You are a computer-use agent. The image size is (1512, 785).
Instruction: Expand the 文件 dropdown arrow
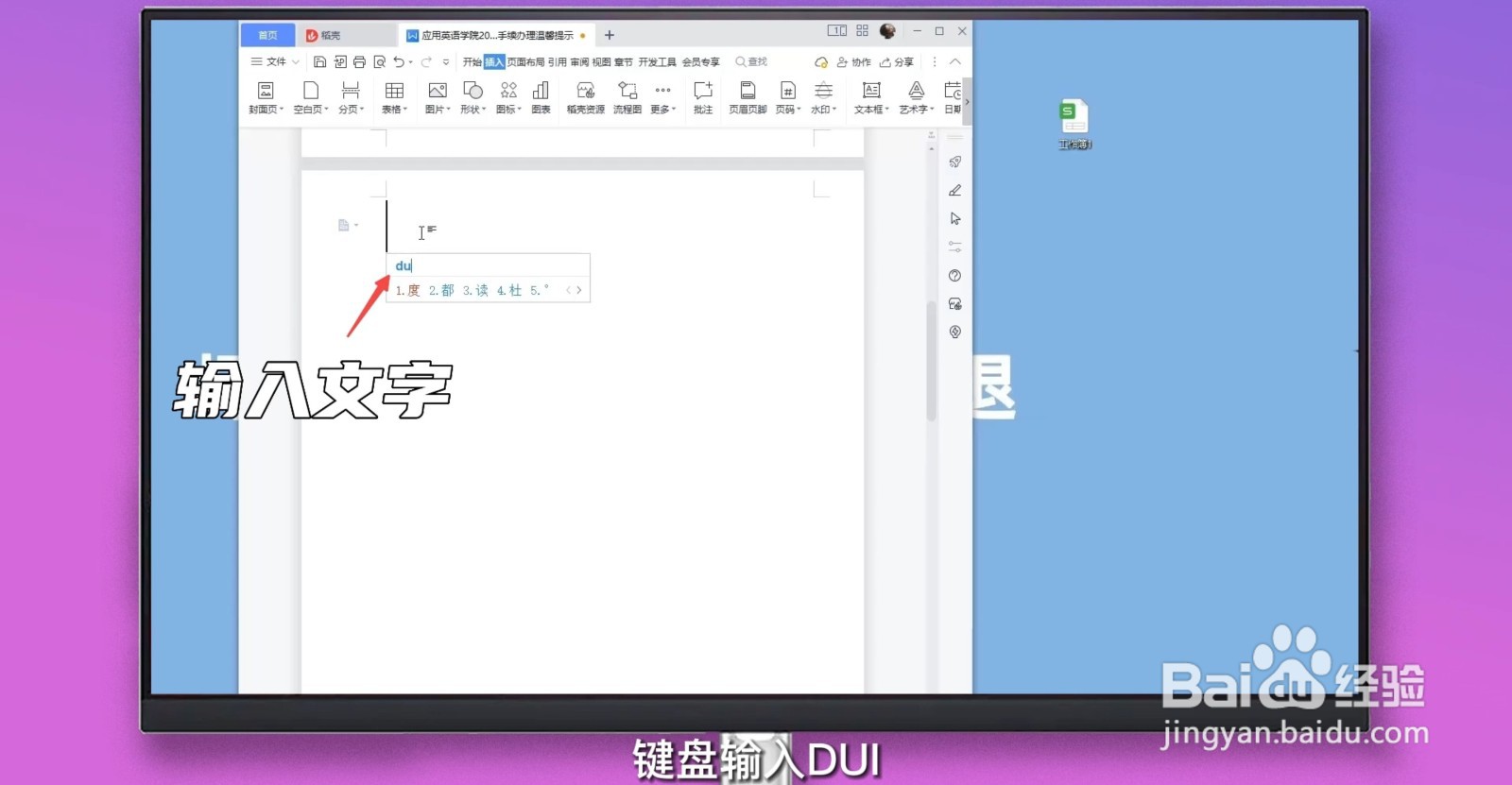click(296, 61)
